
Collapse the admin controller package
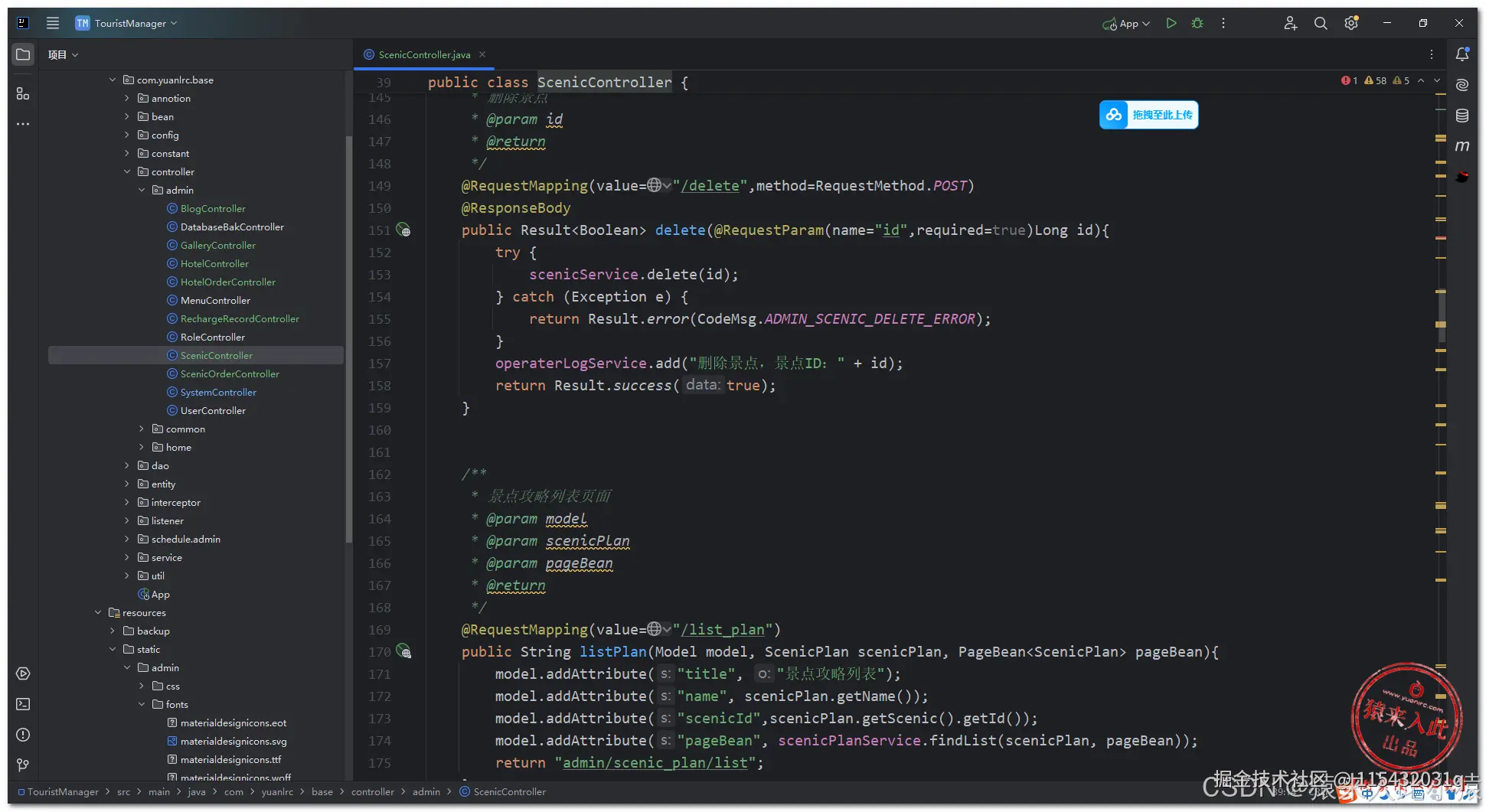pos(142,190)
